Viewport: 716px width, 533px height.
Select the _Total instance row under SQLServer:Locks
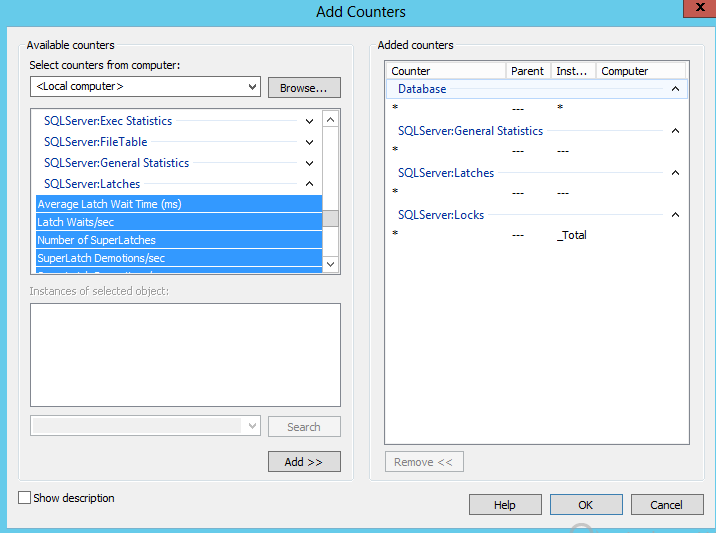537,235
